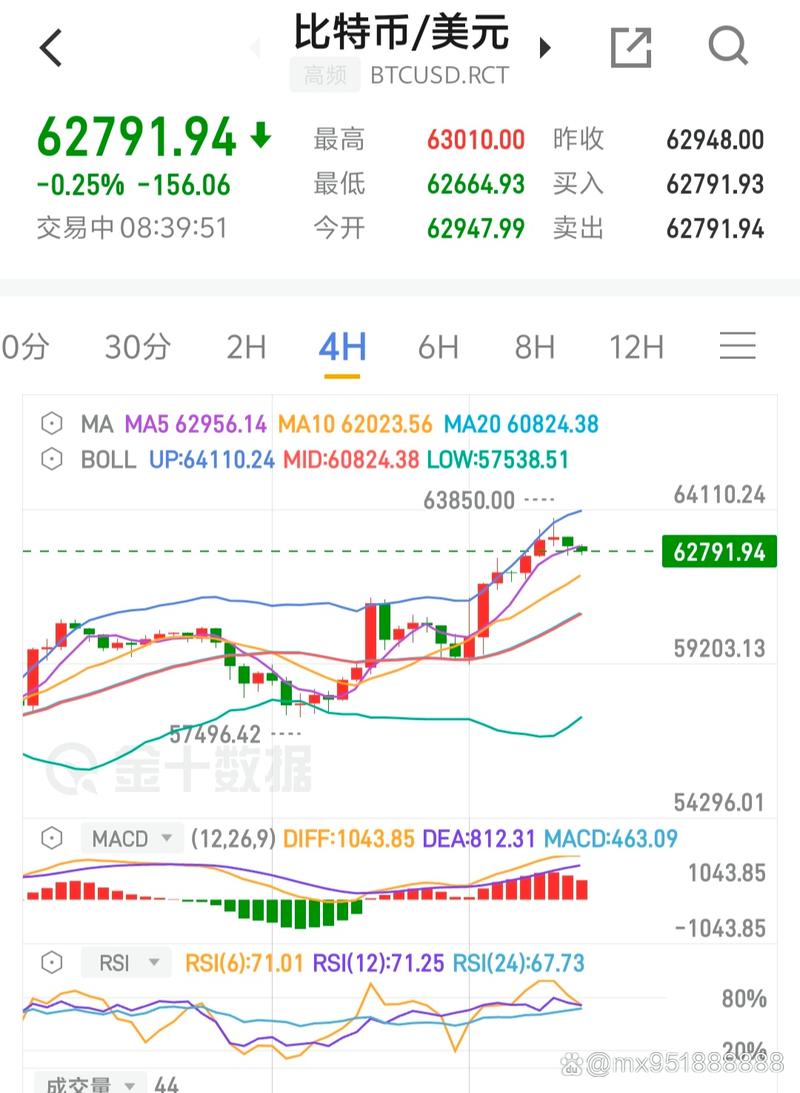Click the RSI(12):71.25 value
Image resolution: width=800 pixels, height=1093 pixels.
click(378, 963)
